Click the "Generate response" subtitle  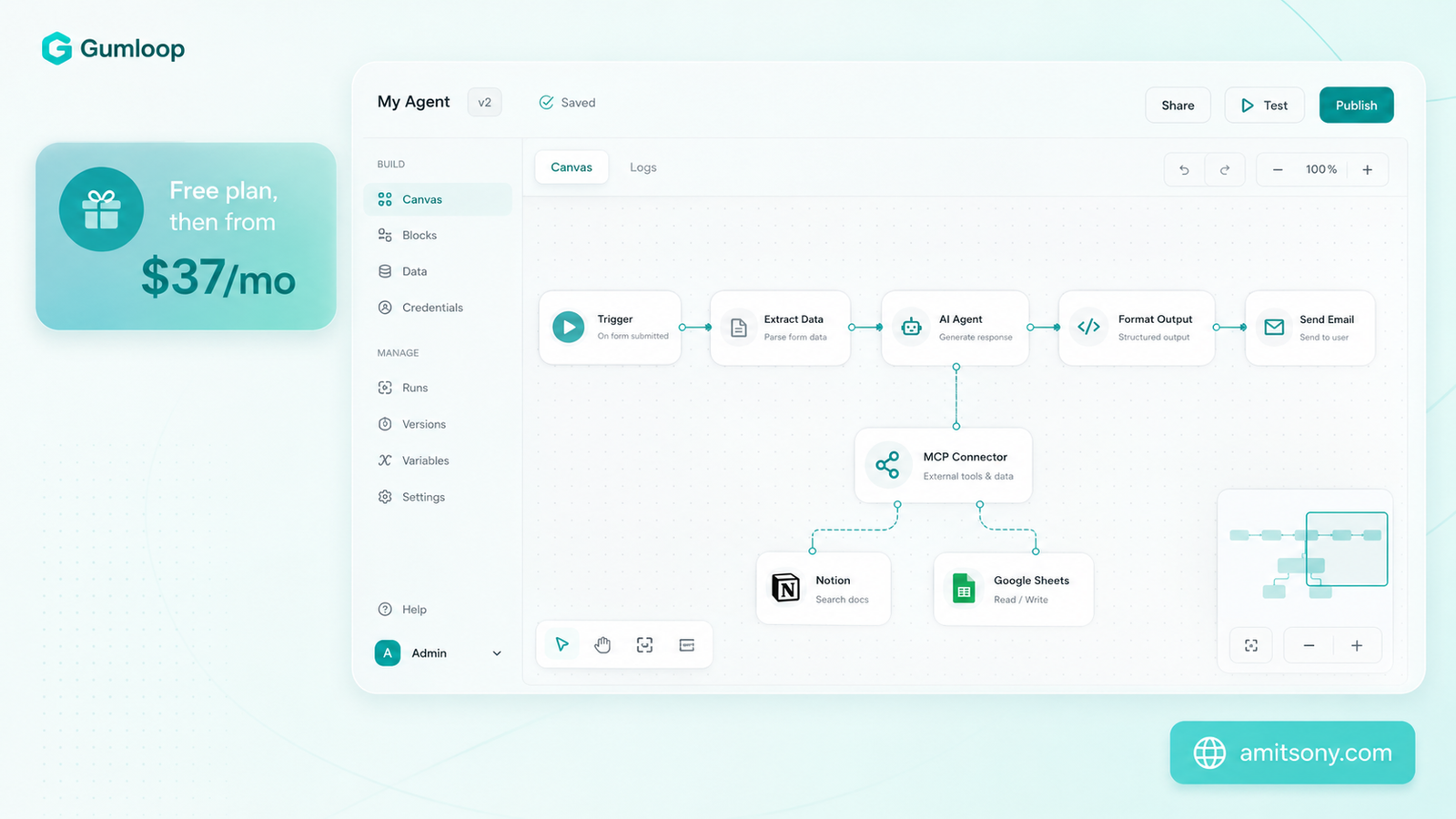click(x=976, y=338)
